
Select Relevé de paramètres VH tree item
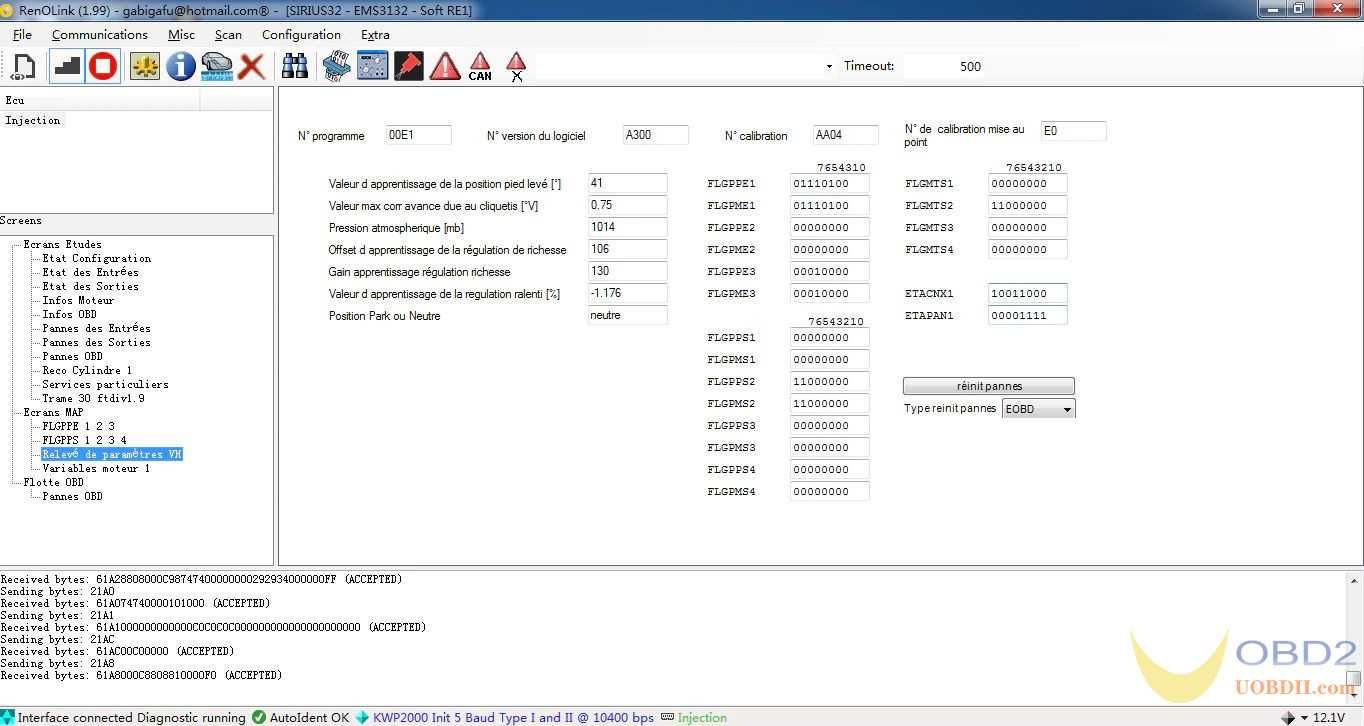[112, 454]
